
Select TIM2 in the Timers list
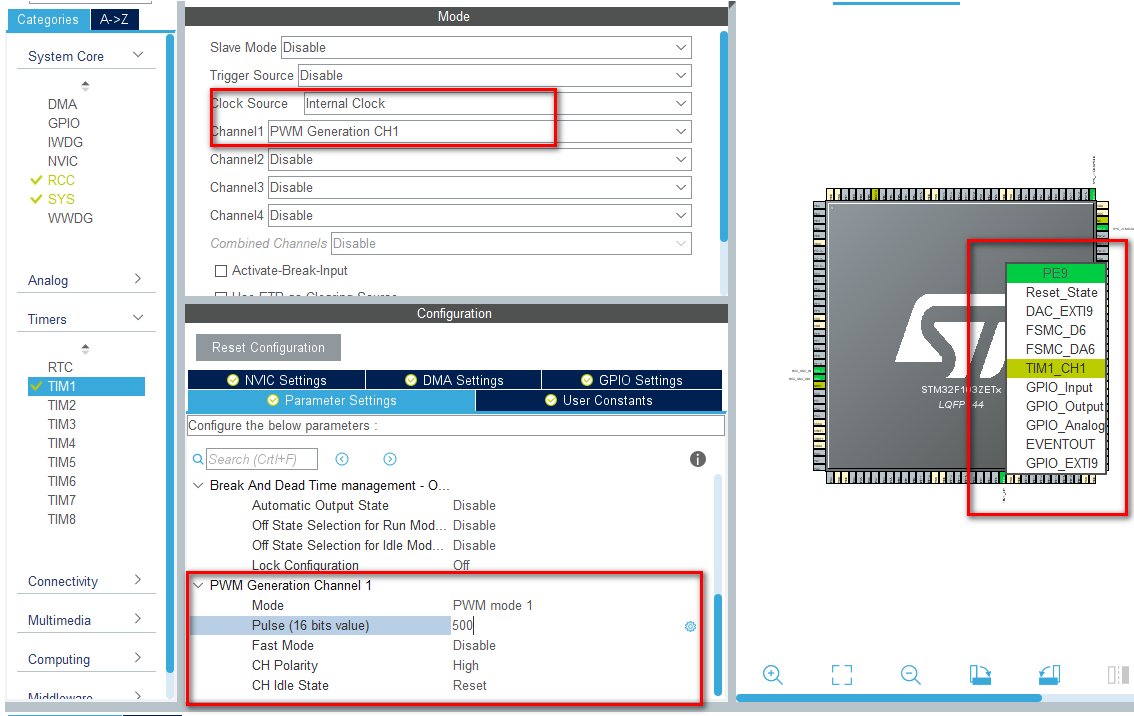coord(61,406)
